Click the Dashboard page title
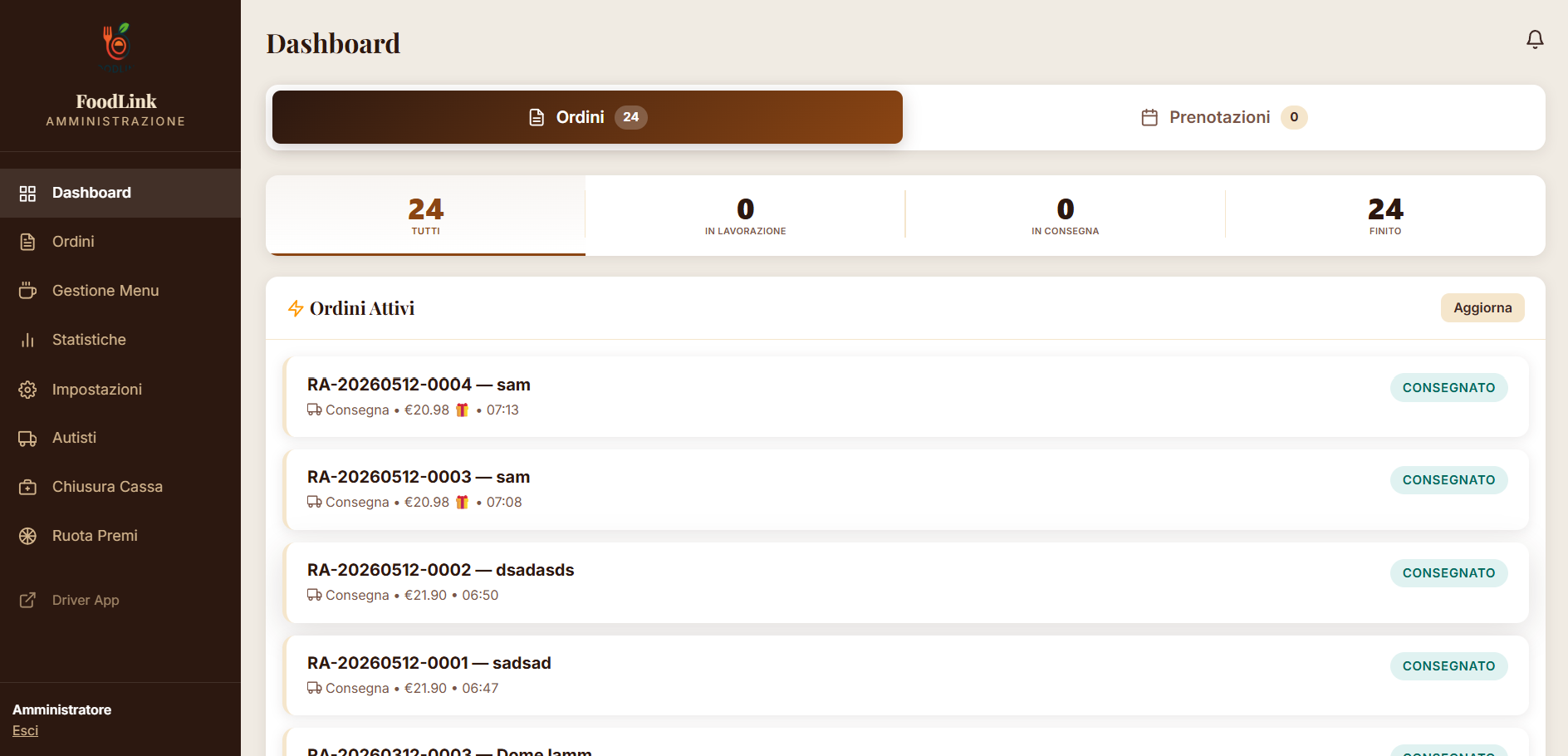1568x756 pixels. pos(333,43)
